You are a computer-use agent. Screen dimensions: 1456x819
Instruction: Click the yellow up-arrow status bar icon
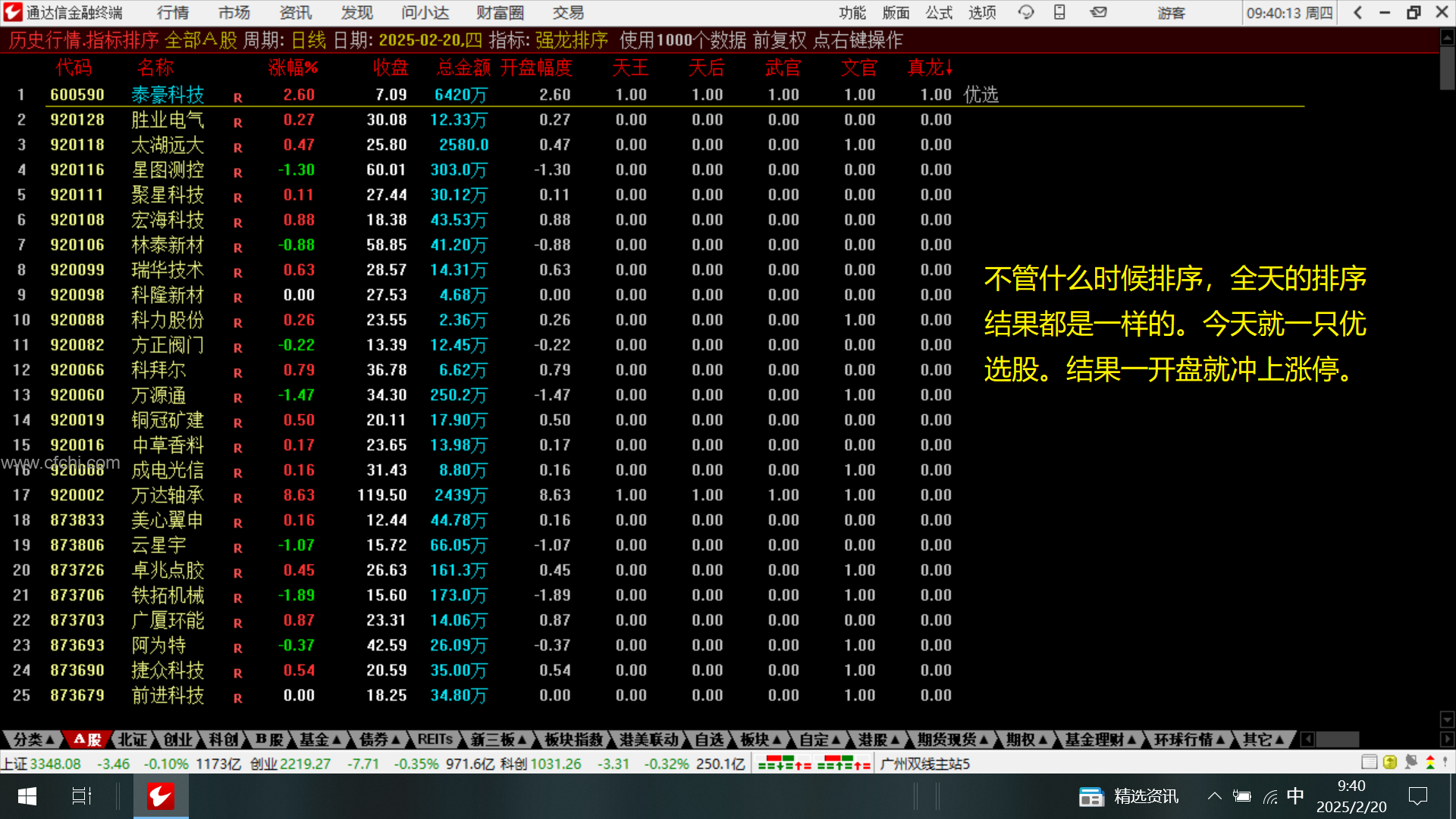click(1389, 763)
